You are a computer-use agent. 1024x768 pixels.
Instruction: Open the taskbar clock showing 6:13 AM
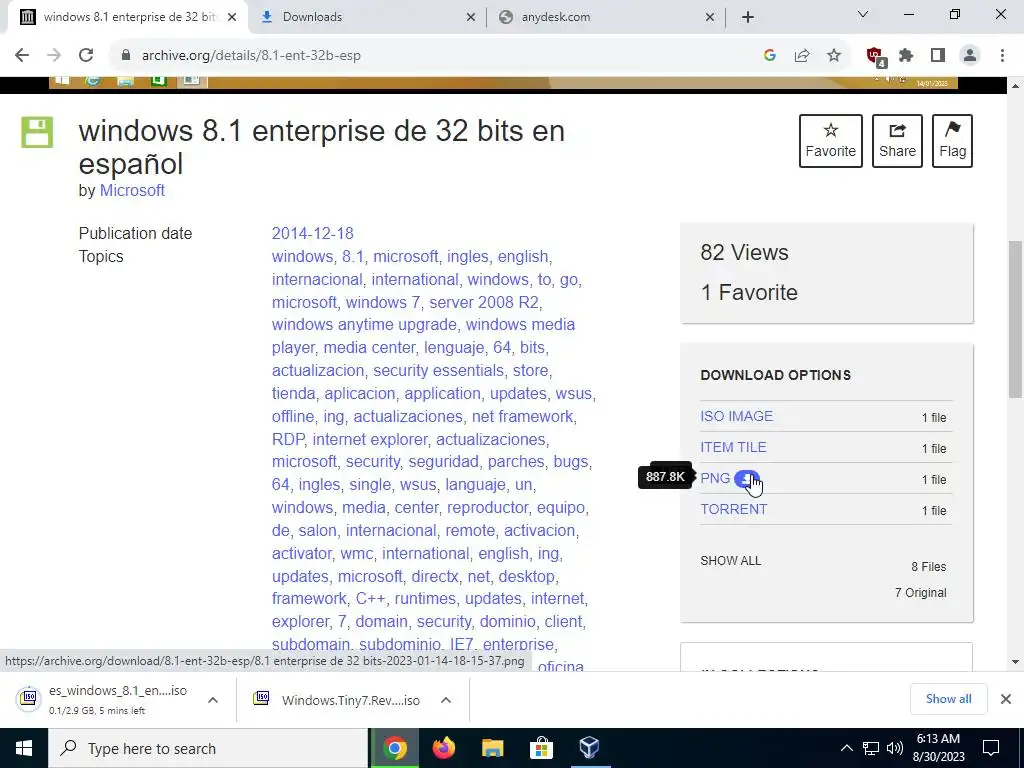938,748
